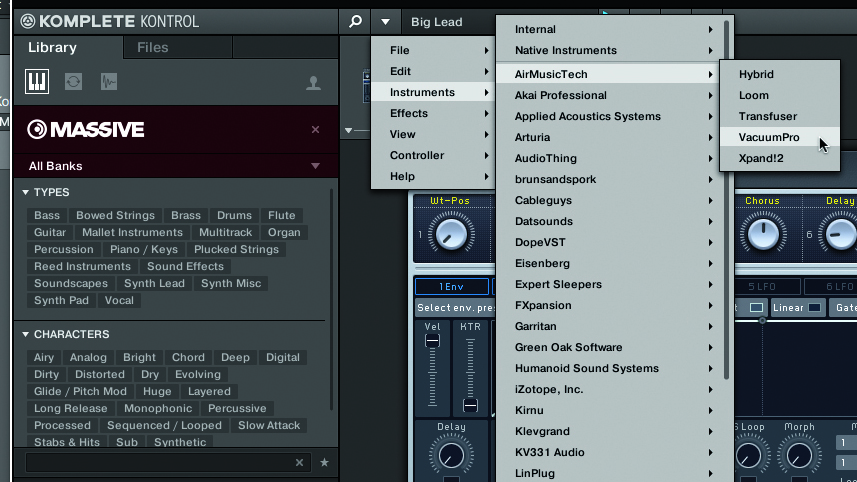
Task: Toggle the Analog character tag
Action: click(88, 357)
